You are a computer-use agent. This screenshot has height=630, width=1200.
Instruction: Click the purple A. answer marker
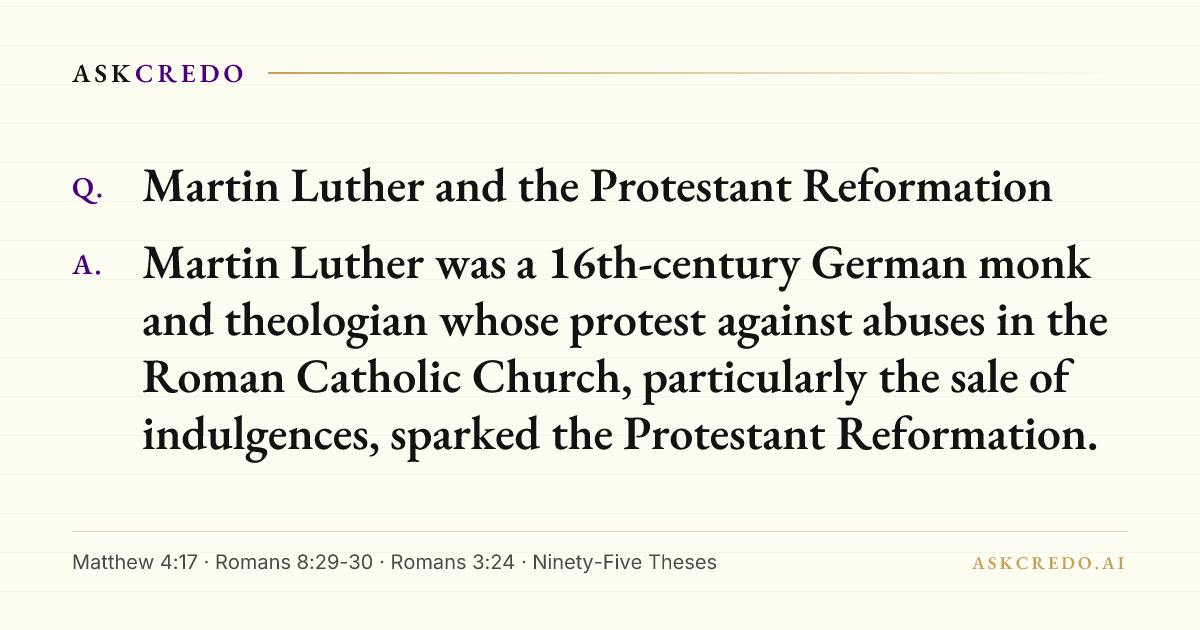pos(88,265)
